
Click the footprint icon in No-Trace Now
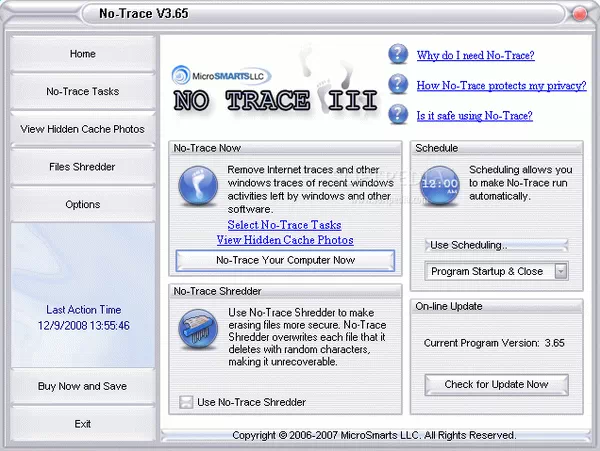198,187
